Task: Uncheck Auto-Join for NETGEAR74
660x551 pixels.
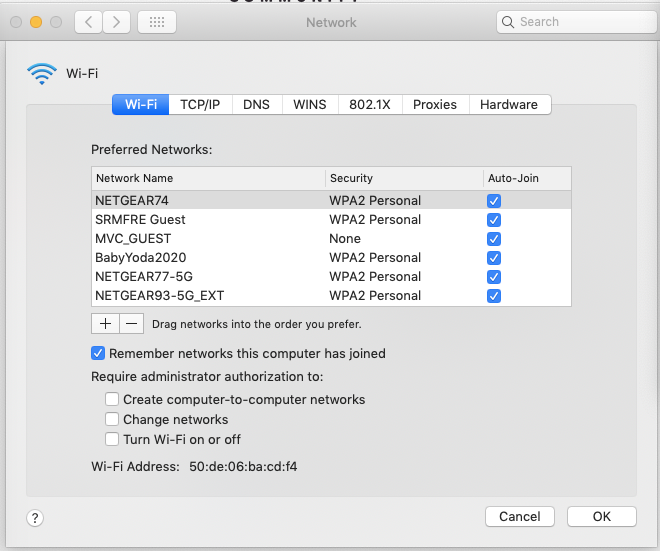Action: point(493,201)
